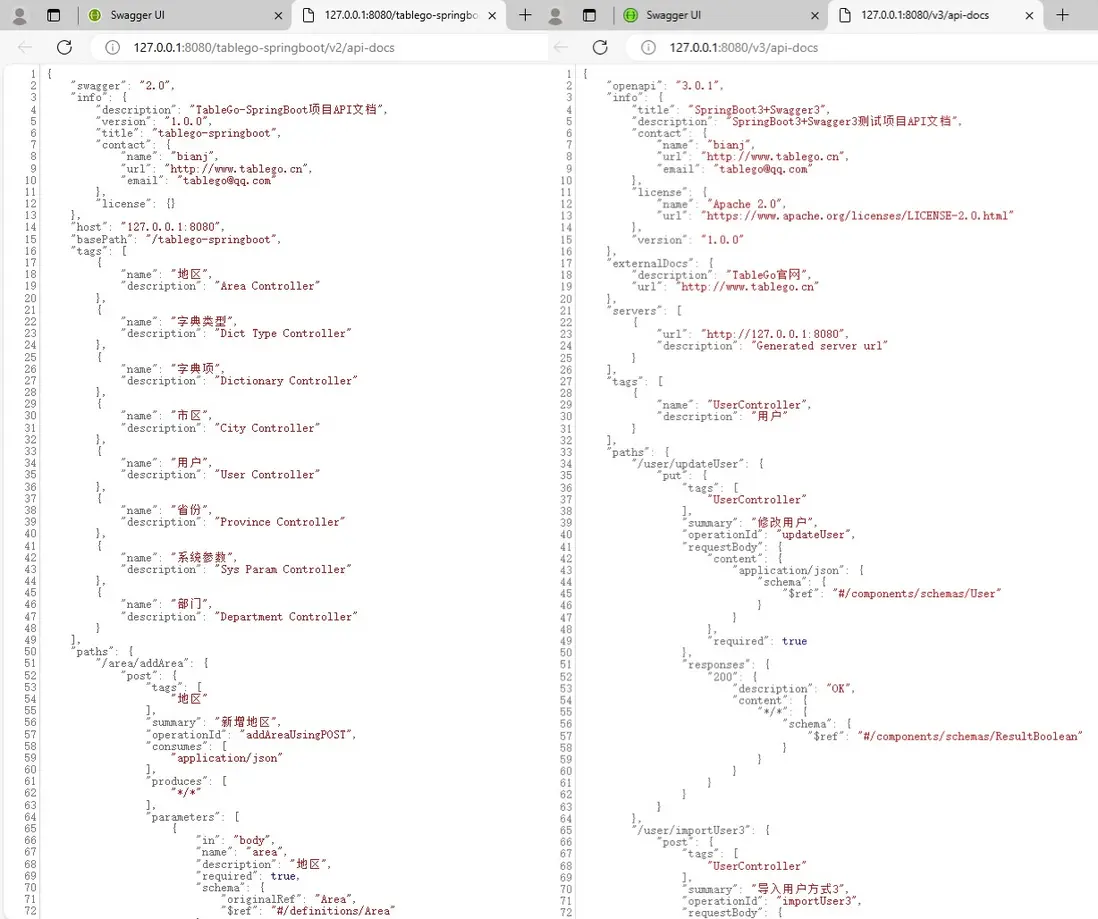Click "#/components/schemas/User" reference
This screenshot has height=919, width=1098.
coord(917,593)
